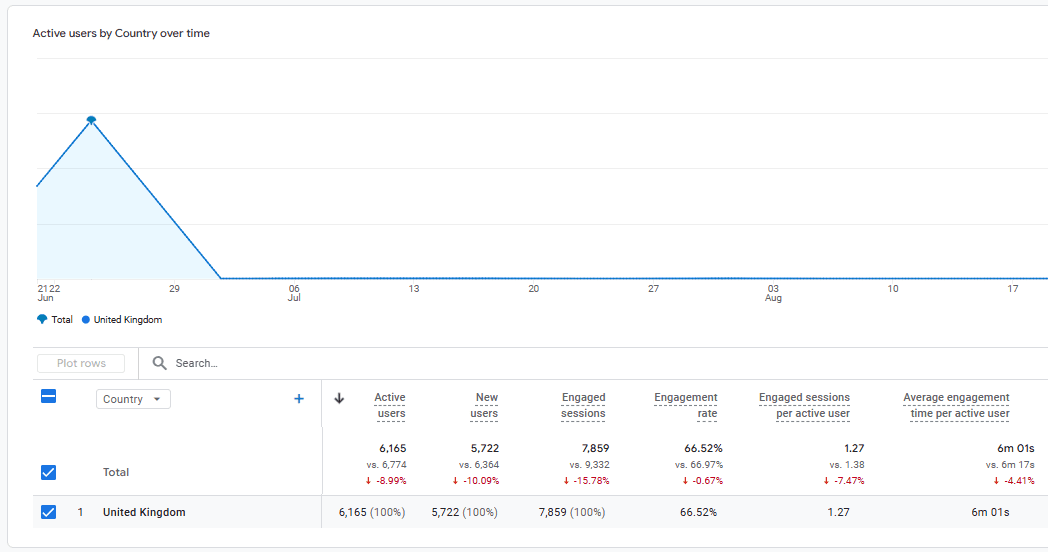Screen dimensions: 1048x552
Task: Click the sort descending arrow icon
Action: click(x=339, y=398)
